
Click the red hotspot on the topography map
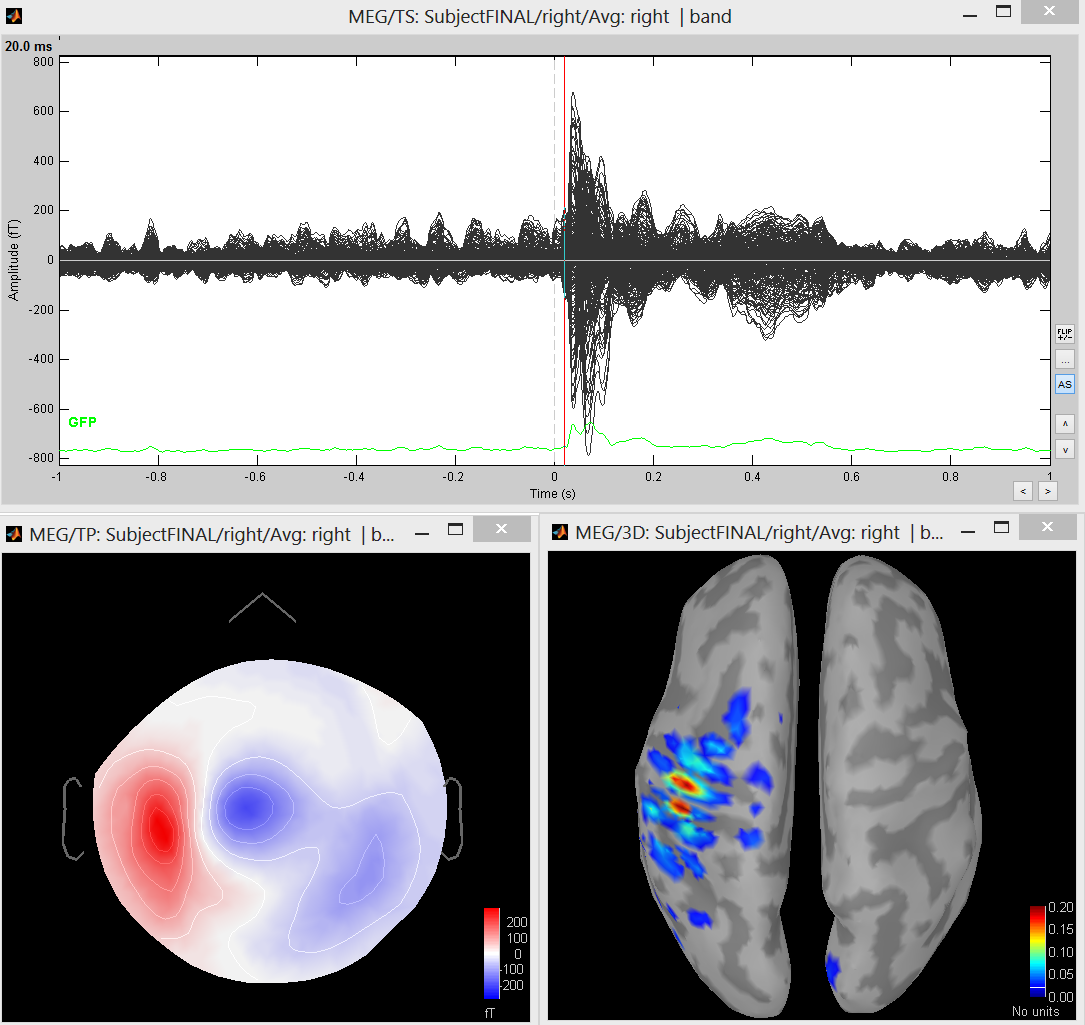pos(160,828)
